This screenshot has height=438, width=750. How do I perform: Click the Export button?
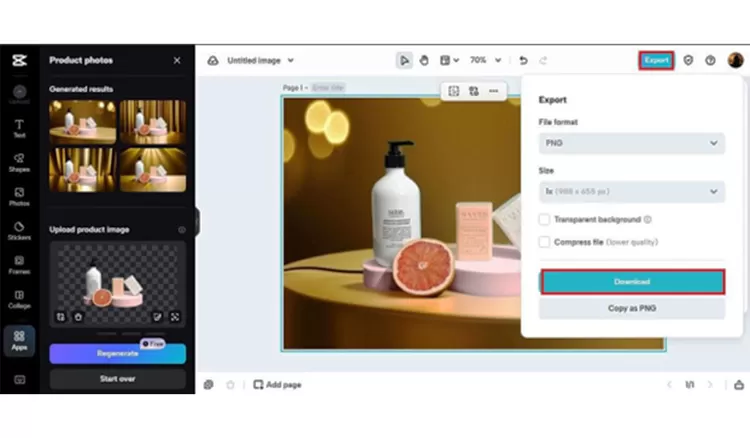(x=656, y=60)
